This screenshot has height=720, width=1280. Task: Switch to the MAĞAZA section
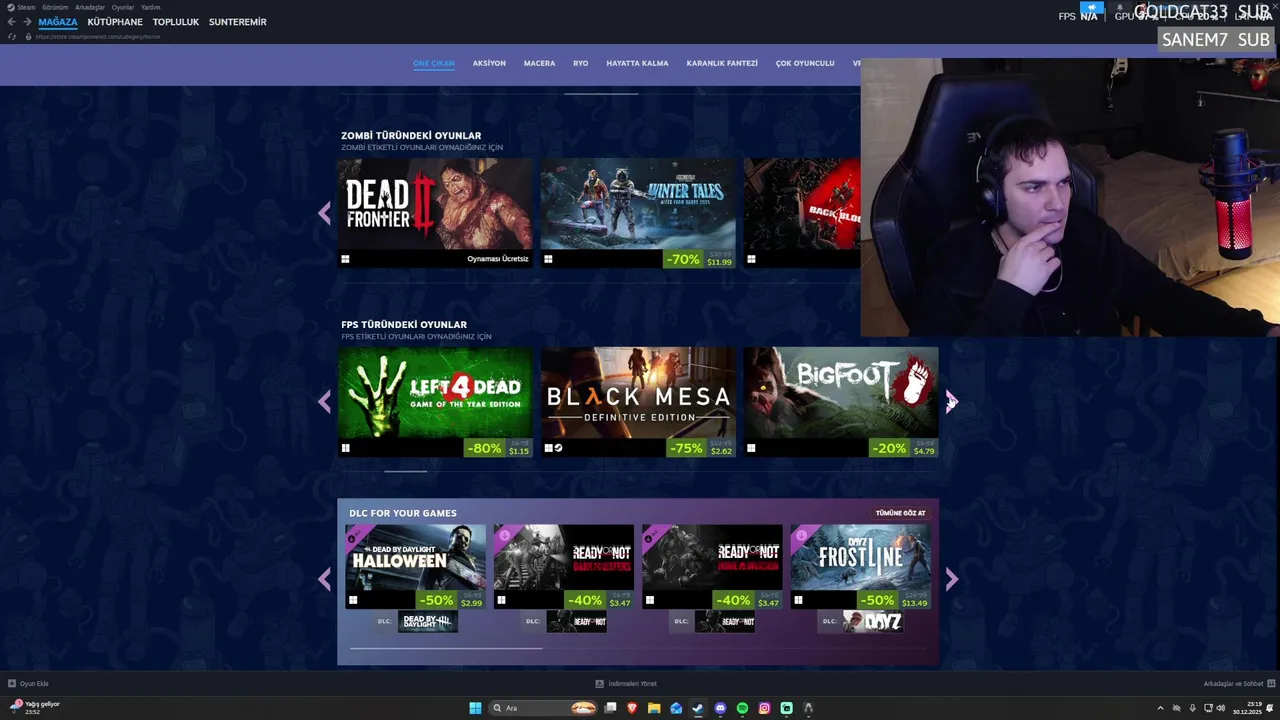click(58, 22)
